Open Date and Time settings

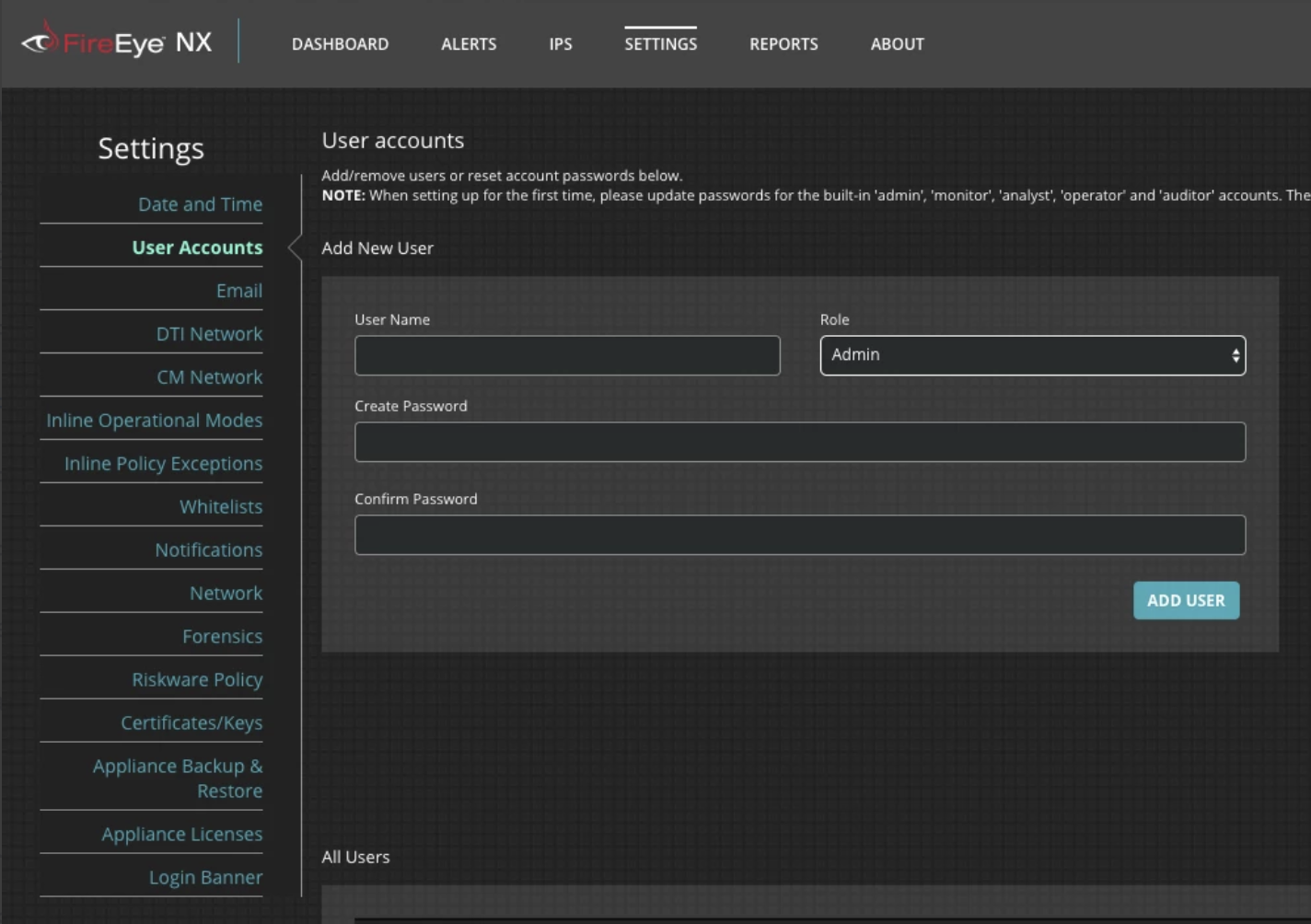click(x=200, y=203)
